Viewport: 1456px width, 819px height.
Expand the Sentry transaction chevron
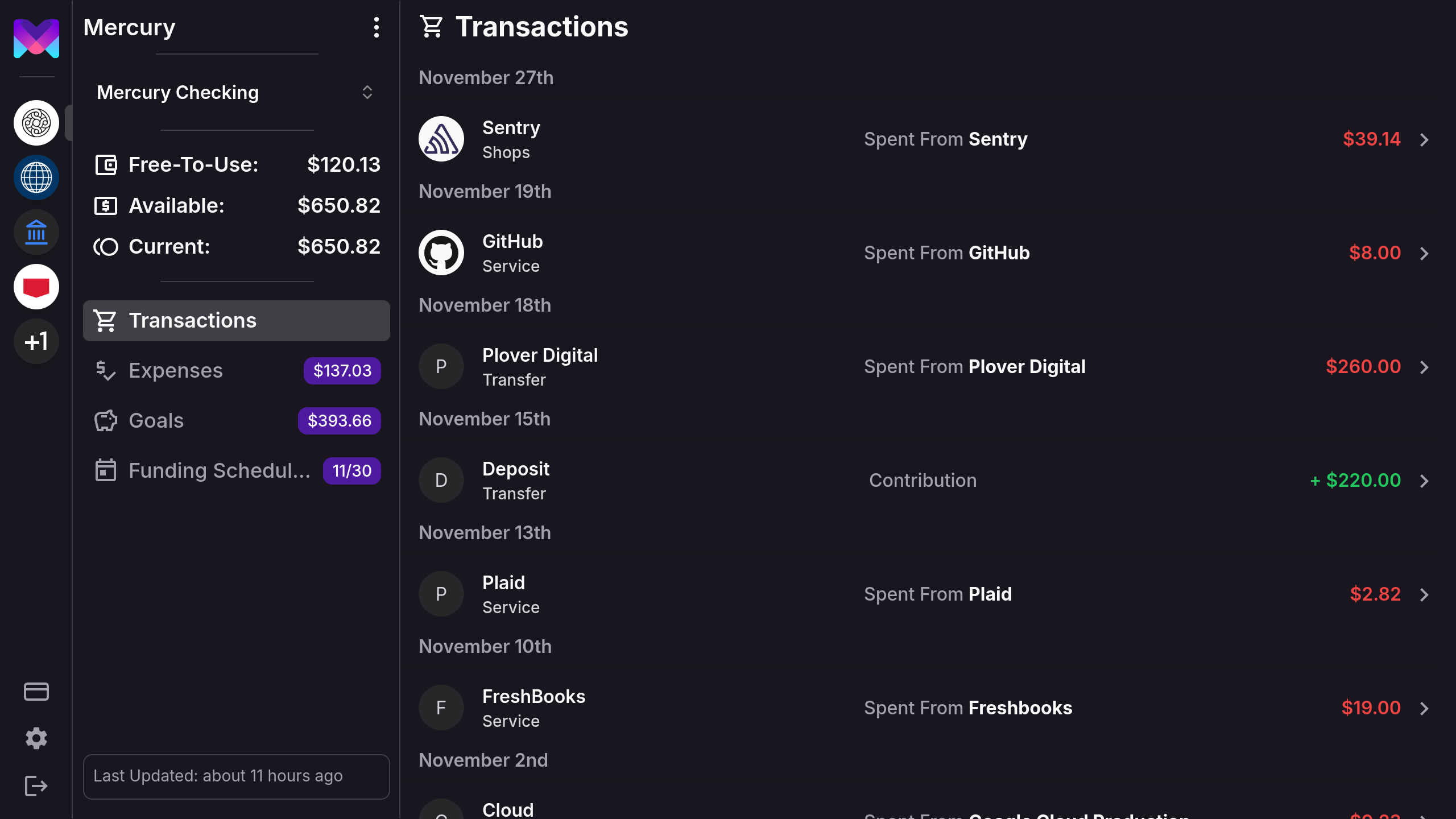point(1424,139)
